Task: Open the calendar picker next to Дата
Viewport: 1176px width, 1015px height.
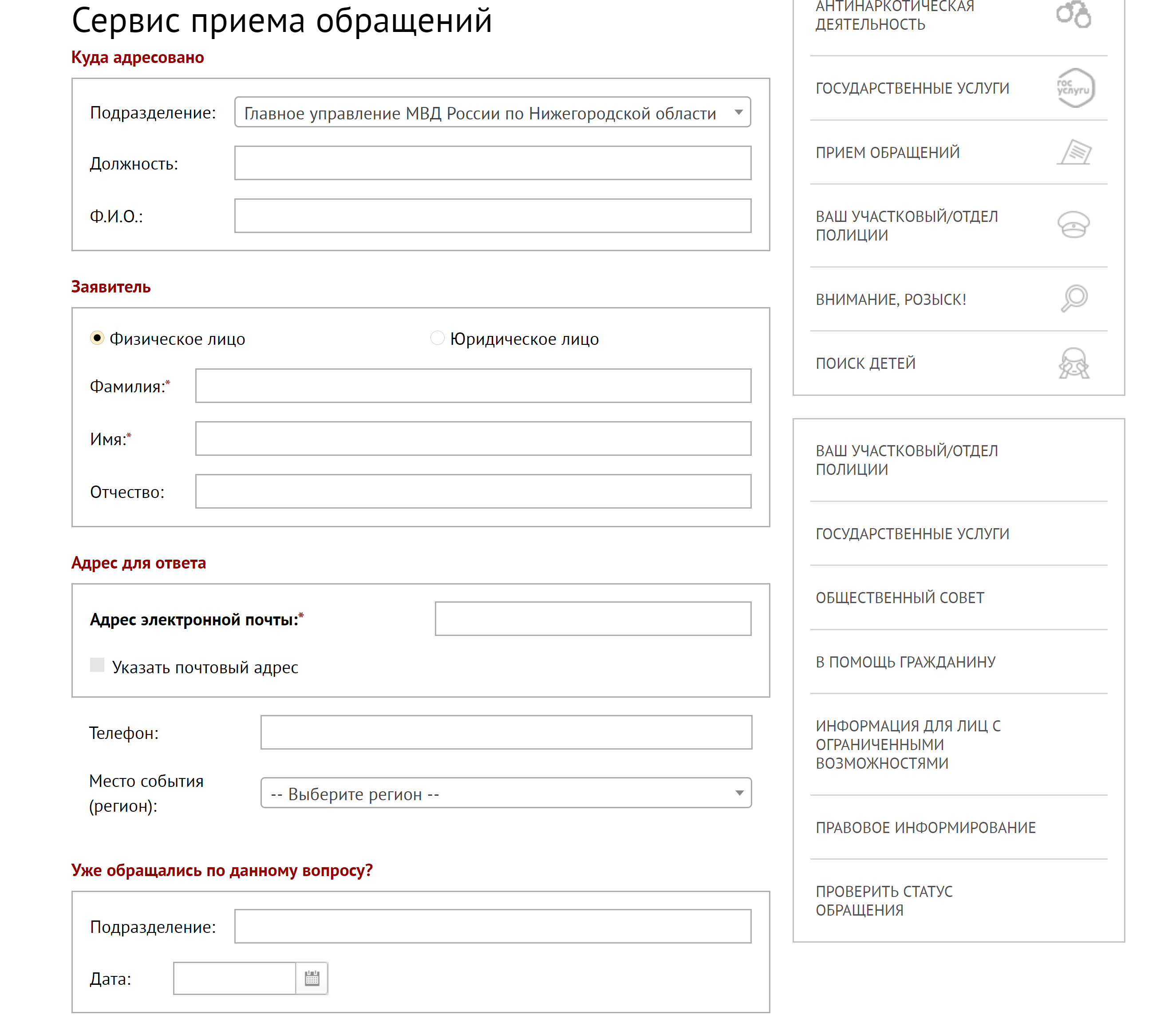Action: pyautogui.click(x=312, y=978)
